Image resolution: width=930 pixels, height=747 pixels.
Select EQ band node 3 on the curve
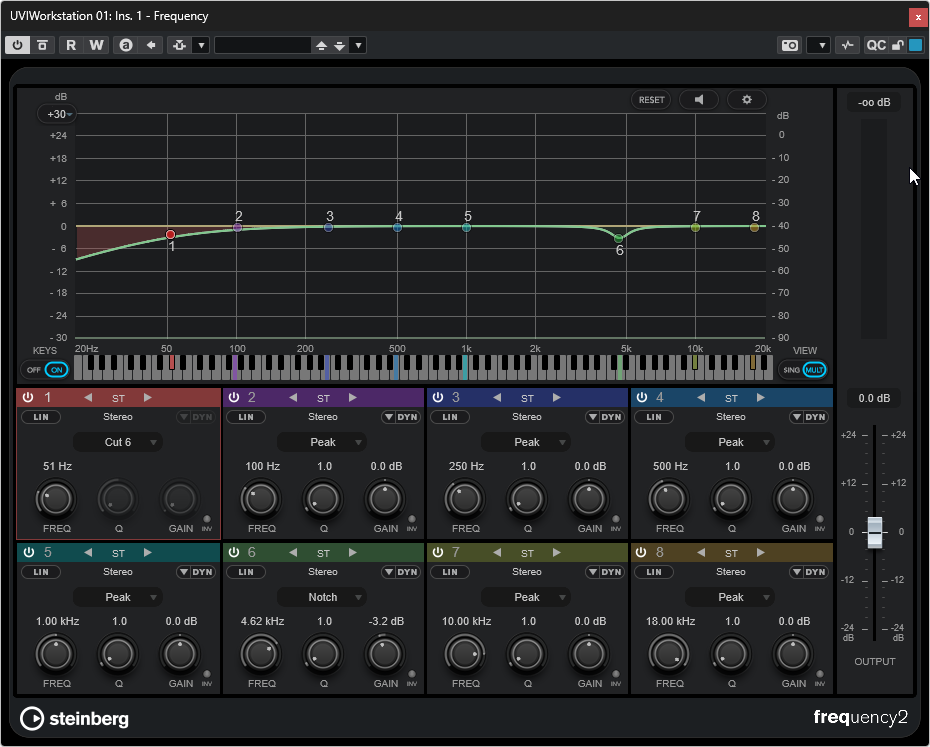[329, 227]
